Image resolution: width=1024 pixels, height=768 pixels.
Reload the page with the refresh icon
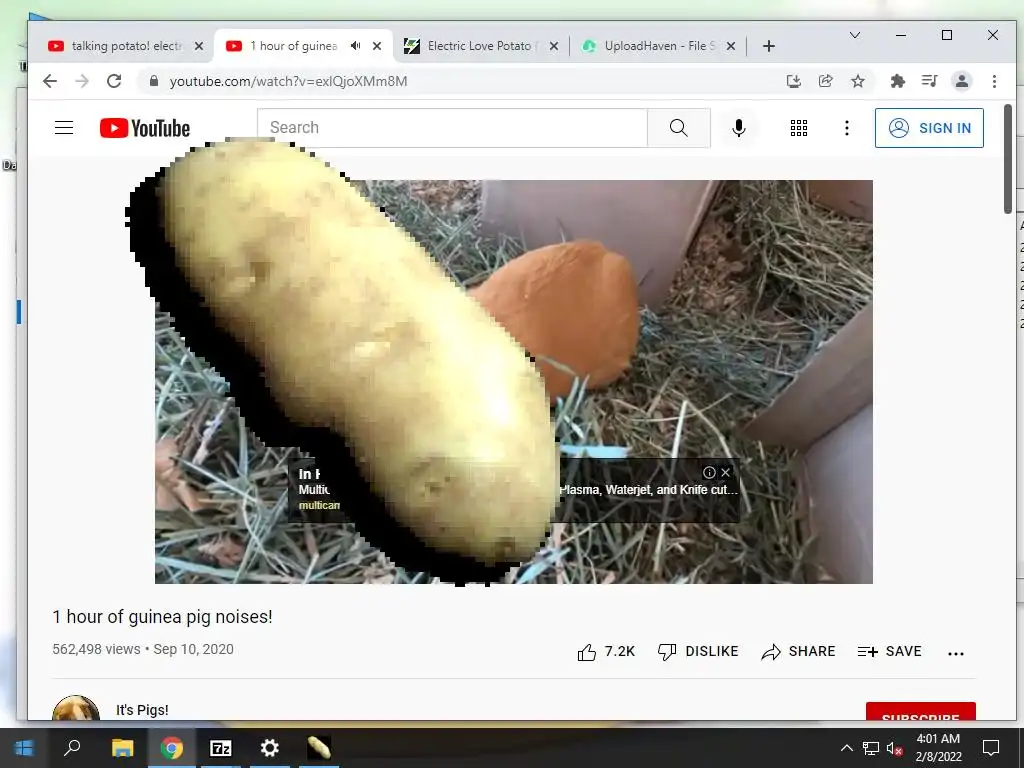[x=114, y=81]
